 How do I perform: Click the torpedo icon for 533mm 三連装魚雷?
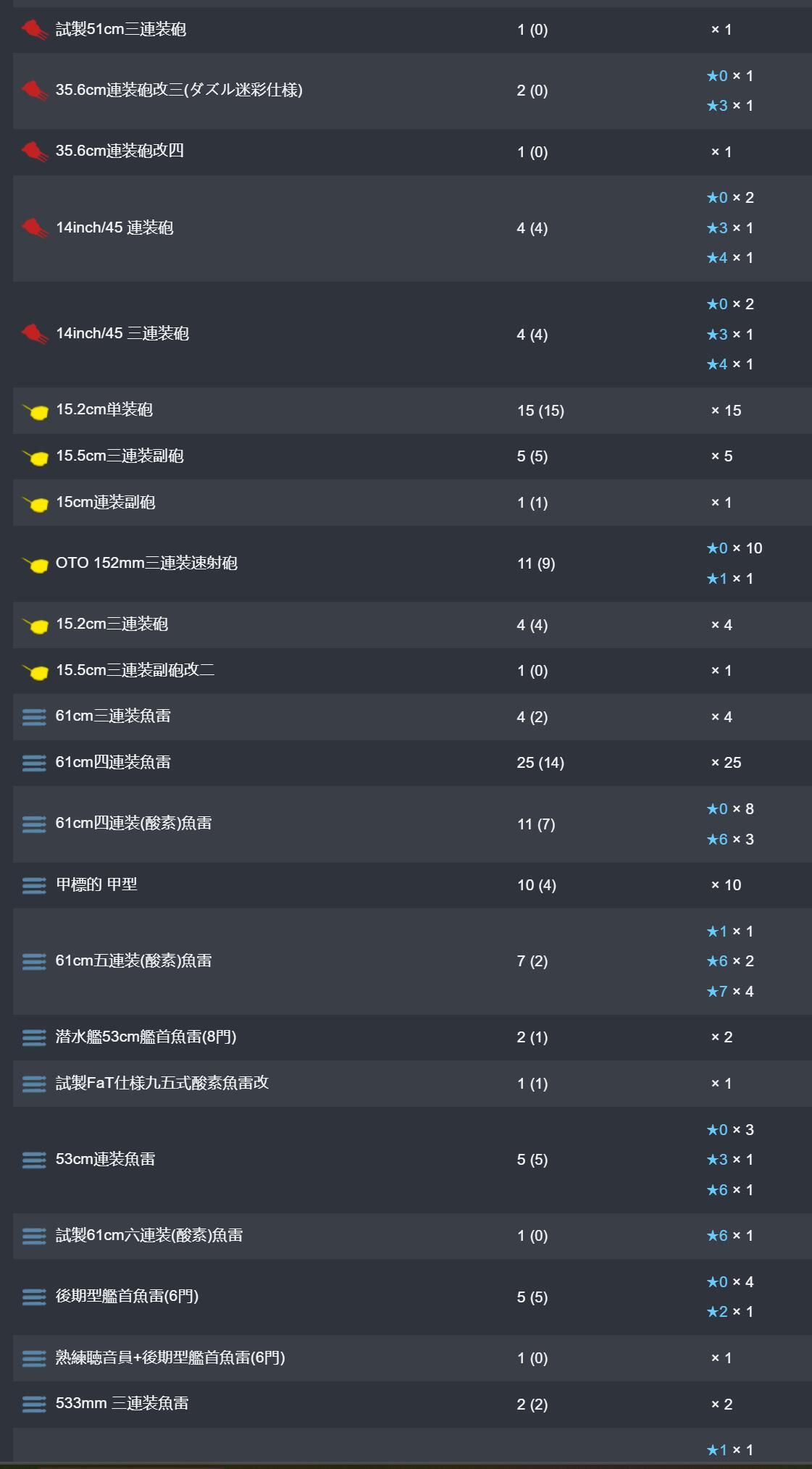pos(34,1404)
